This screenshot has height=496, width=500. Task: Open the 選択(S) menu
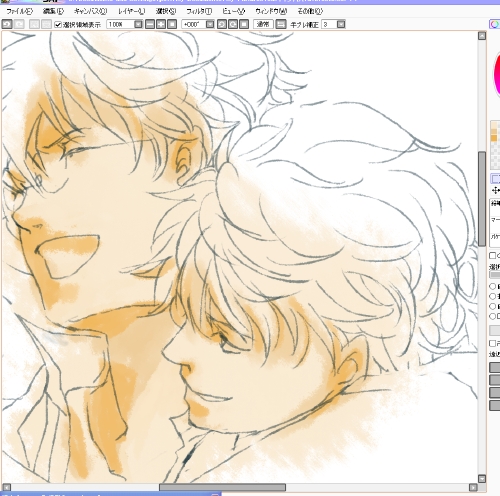[x=166, y=11]
